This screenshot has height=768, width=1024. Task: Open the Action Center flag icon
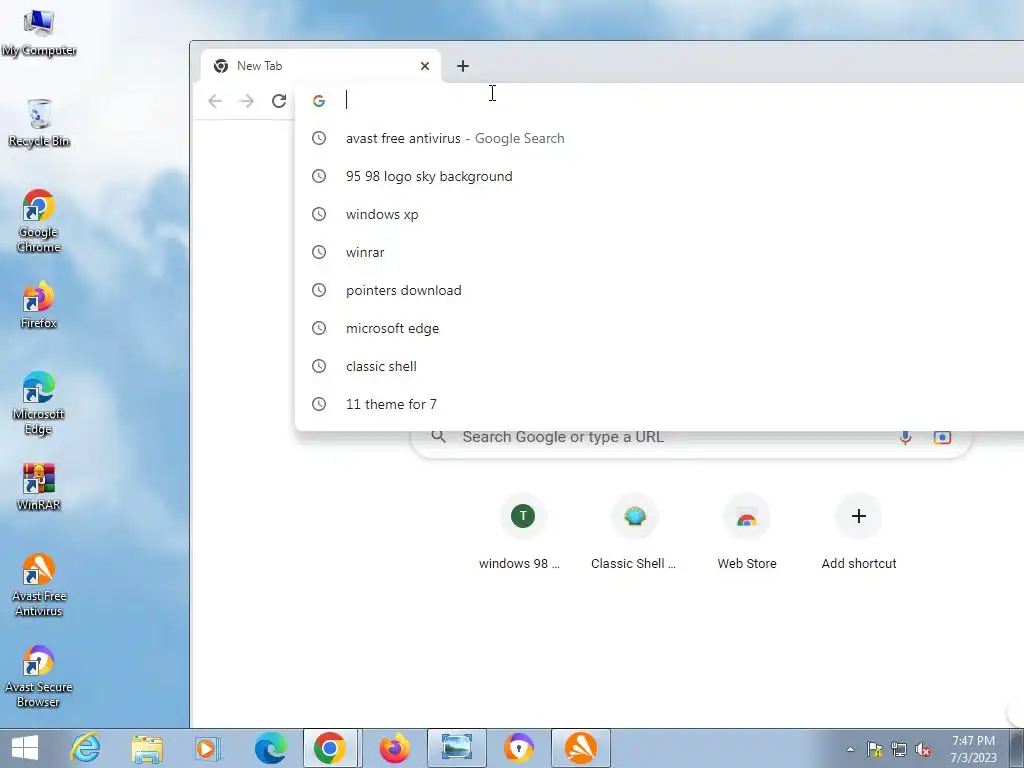874,750
